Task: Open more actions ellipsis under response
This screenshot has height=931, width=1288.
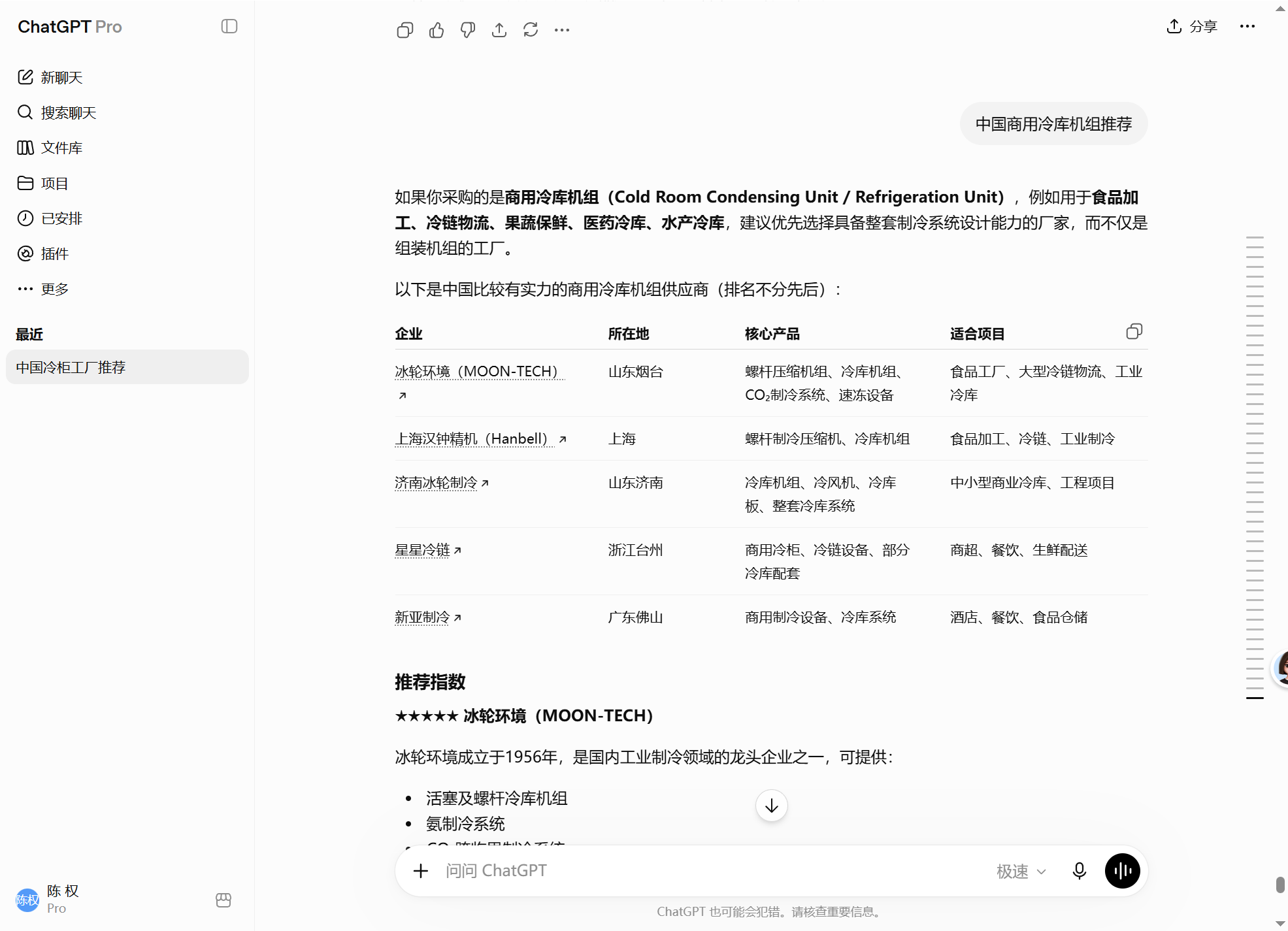Action: 562,30
